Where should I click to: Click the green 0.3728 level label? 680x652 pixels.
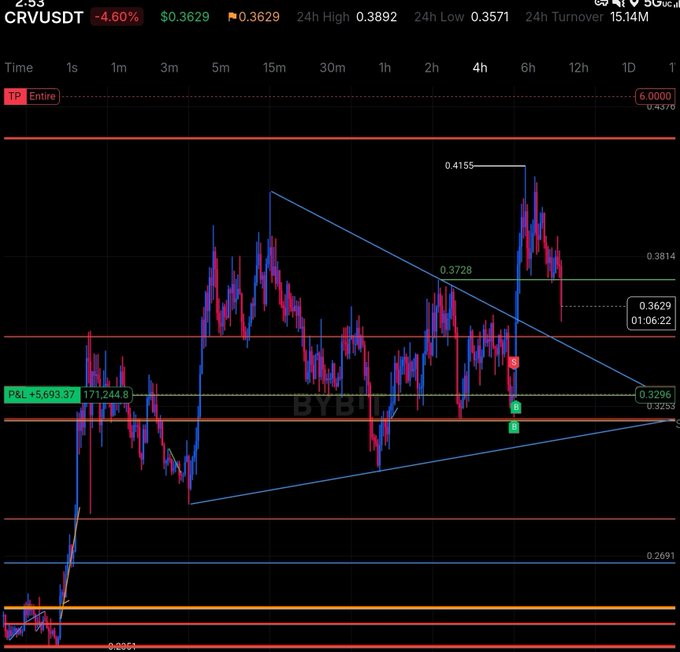point(456,270)
